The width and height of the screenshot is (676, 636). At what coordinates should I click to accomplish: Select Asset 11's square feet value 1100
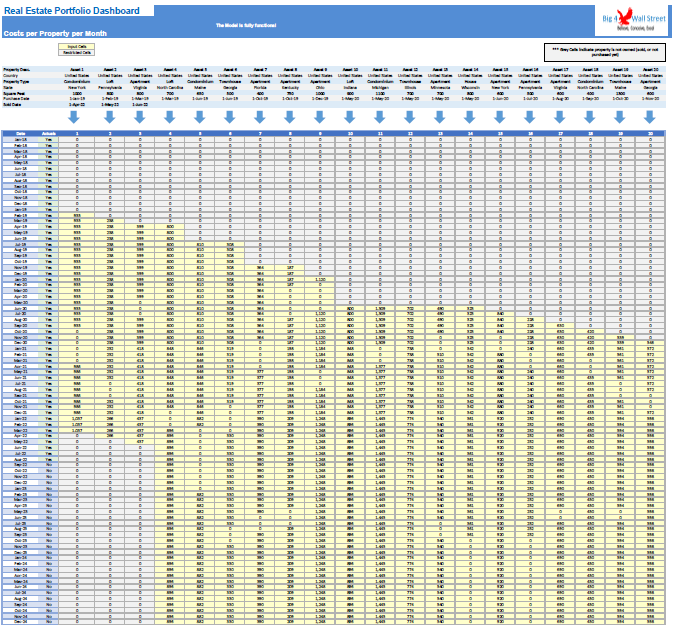click(x=380, y=93)
